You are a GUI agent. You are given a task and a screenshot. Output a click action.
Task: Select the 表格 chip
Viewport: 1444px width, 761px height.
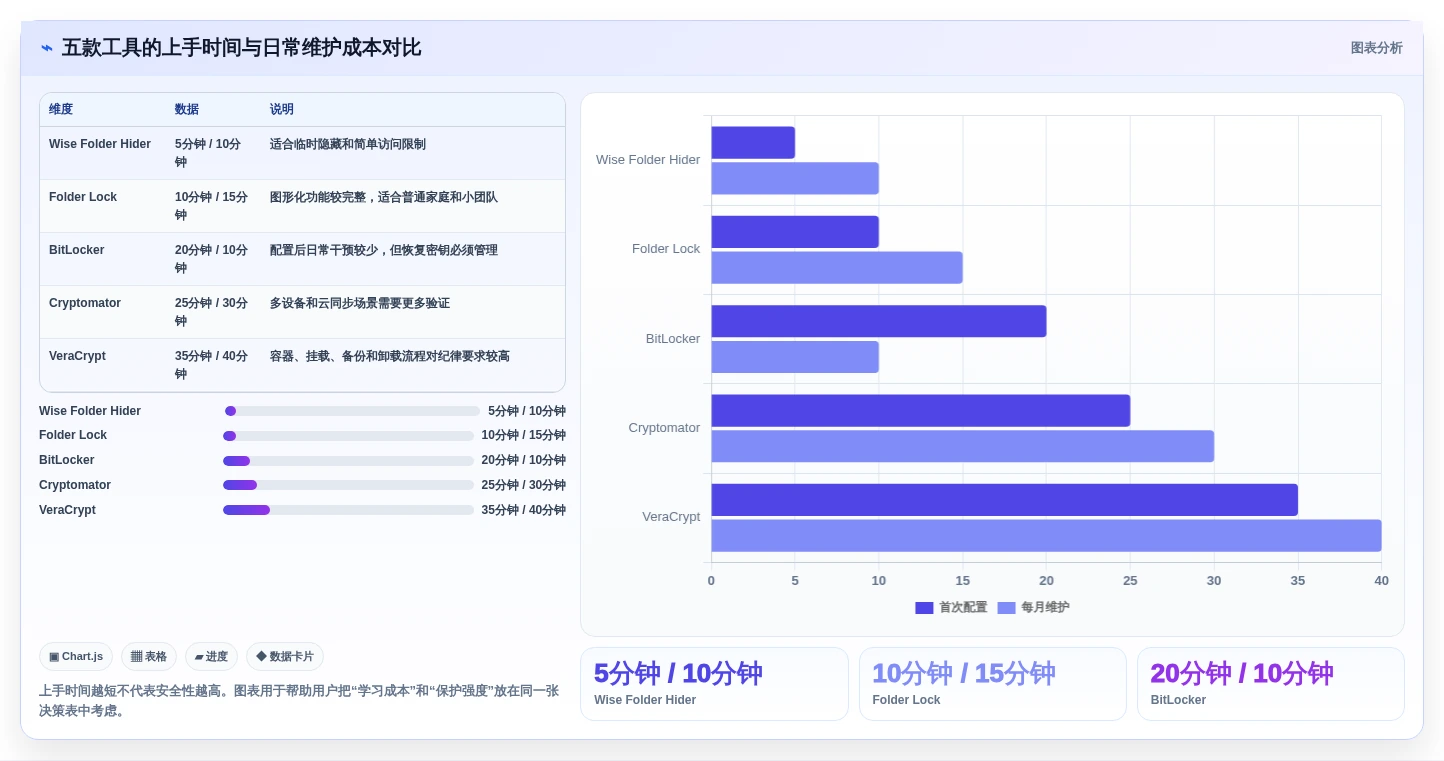click(149, 656)
